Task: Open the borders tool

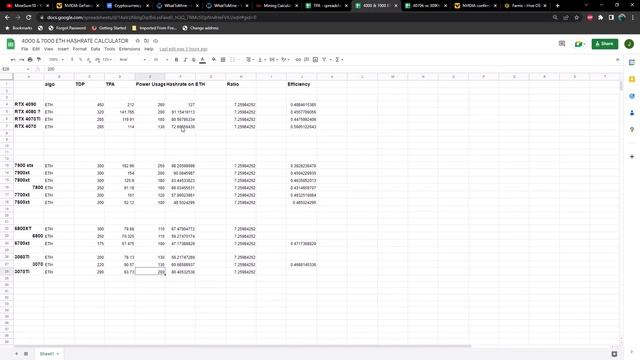Action: coord(223,60)
